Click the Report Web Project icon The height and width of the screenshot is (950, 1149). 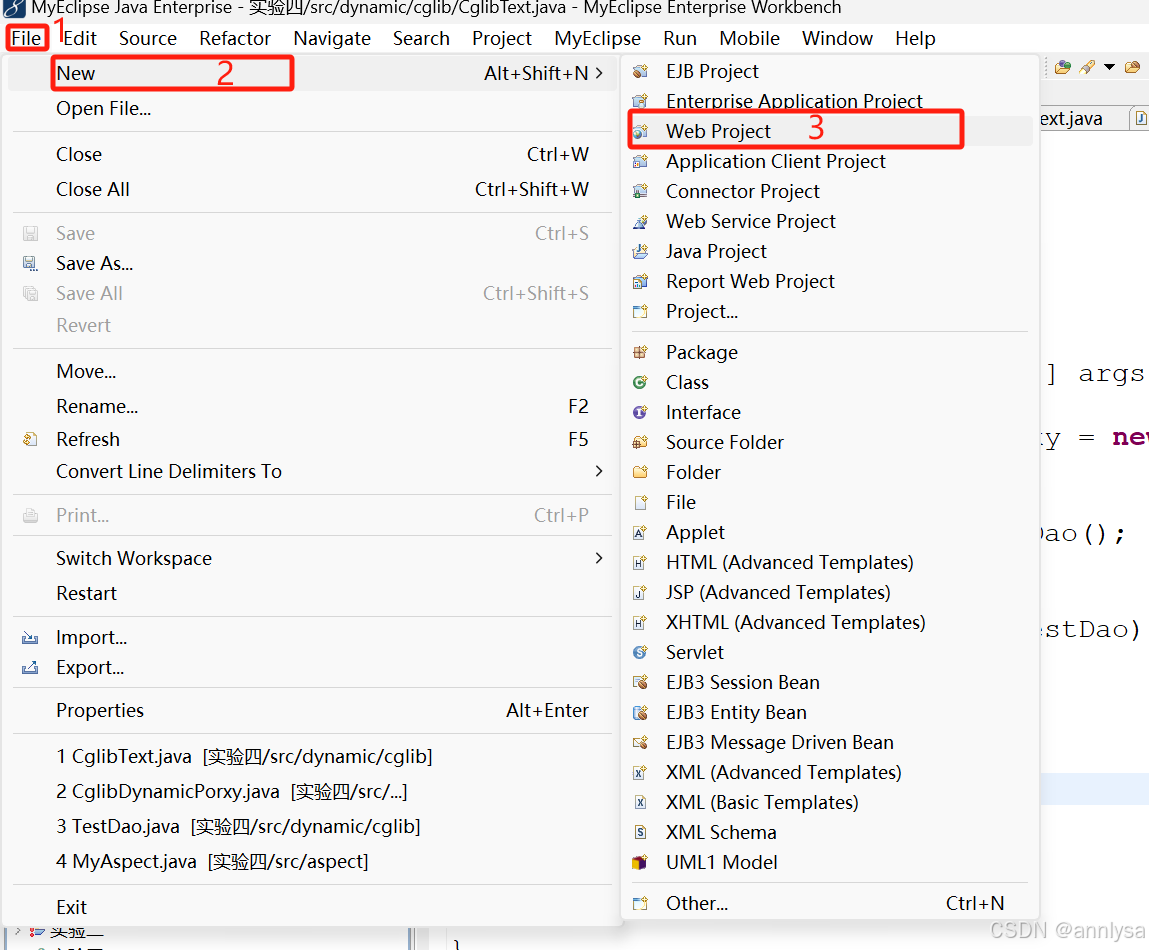pos(640,281)
